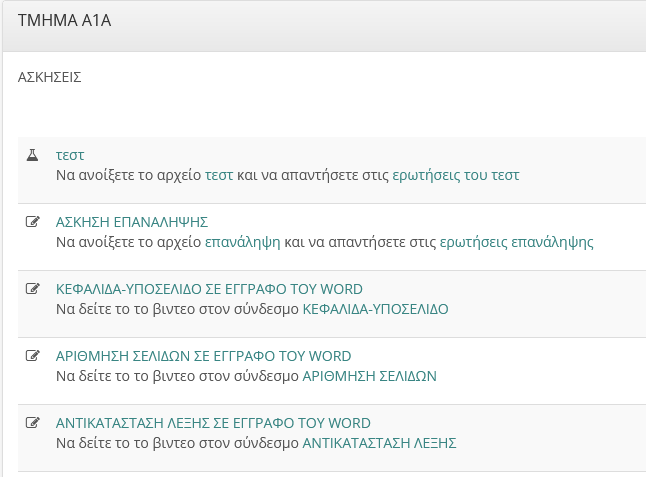This screenshot has height=482, width=653.
Task: Follow the ΑΡΙΘΜΗΣΗ ΣΕΛΙΔΩΝ video link
Action: point(369,376)
